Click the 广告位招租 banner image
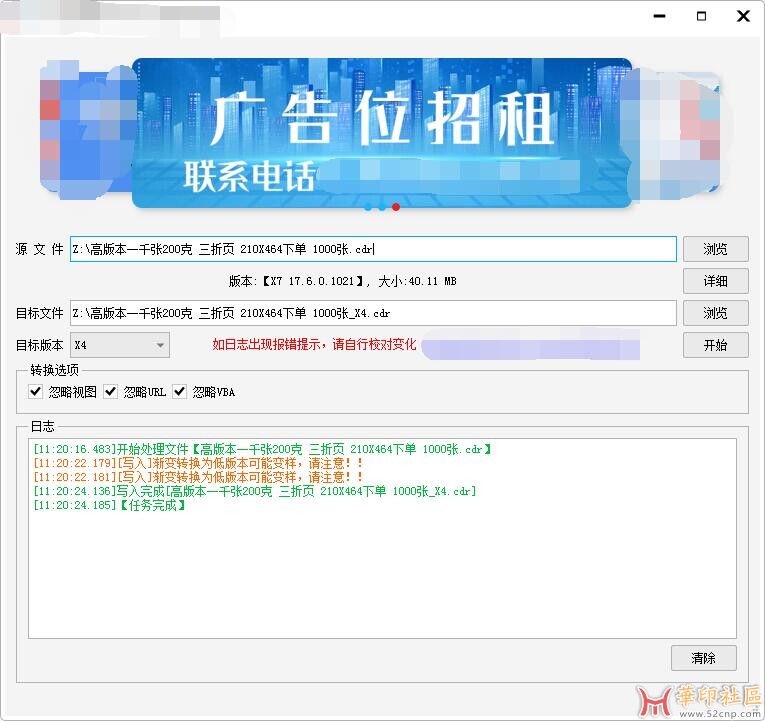The height and width of the screenshot is (721, 765). [x=382, y=133]
